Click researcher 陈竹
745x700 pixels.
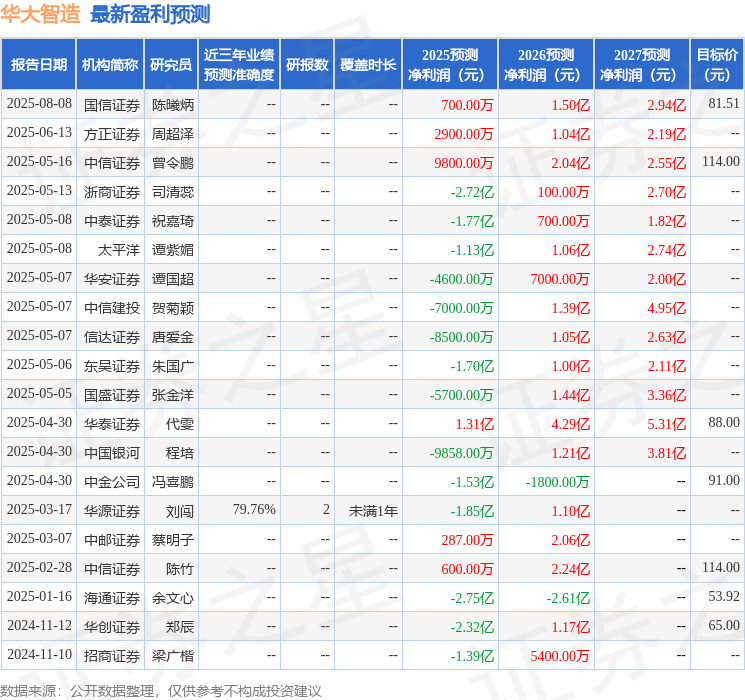tap(180, 569)
